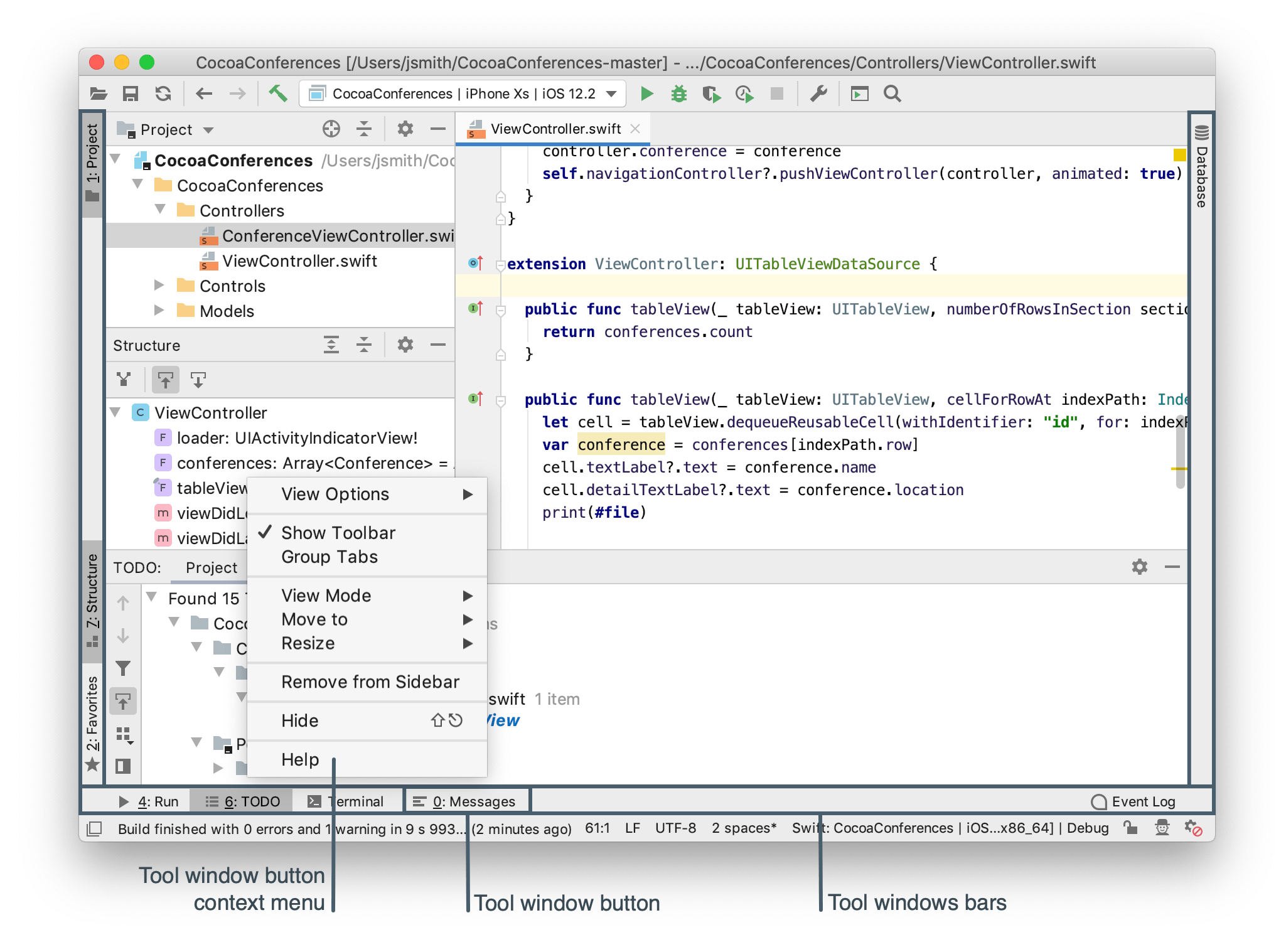Click 2 spaces* indent setting in status bar

(744, 828)
